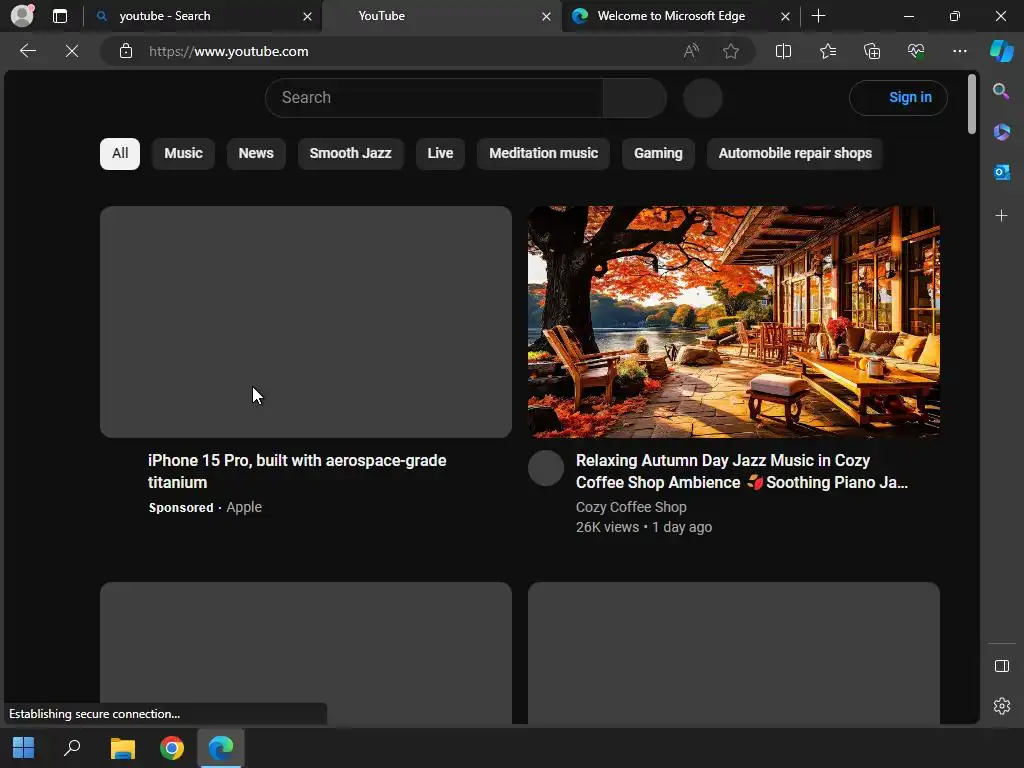
Task: Select the Automobile repair shops chip
Action: (x=795, y=153)
